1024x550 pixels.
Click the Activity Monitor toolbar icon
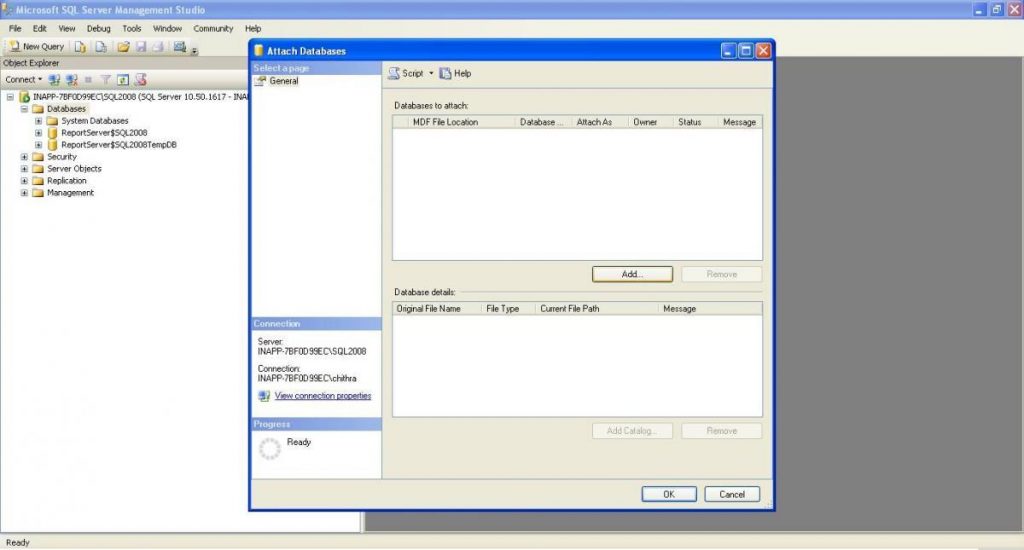pyautogui.click(x=180, y=46)
